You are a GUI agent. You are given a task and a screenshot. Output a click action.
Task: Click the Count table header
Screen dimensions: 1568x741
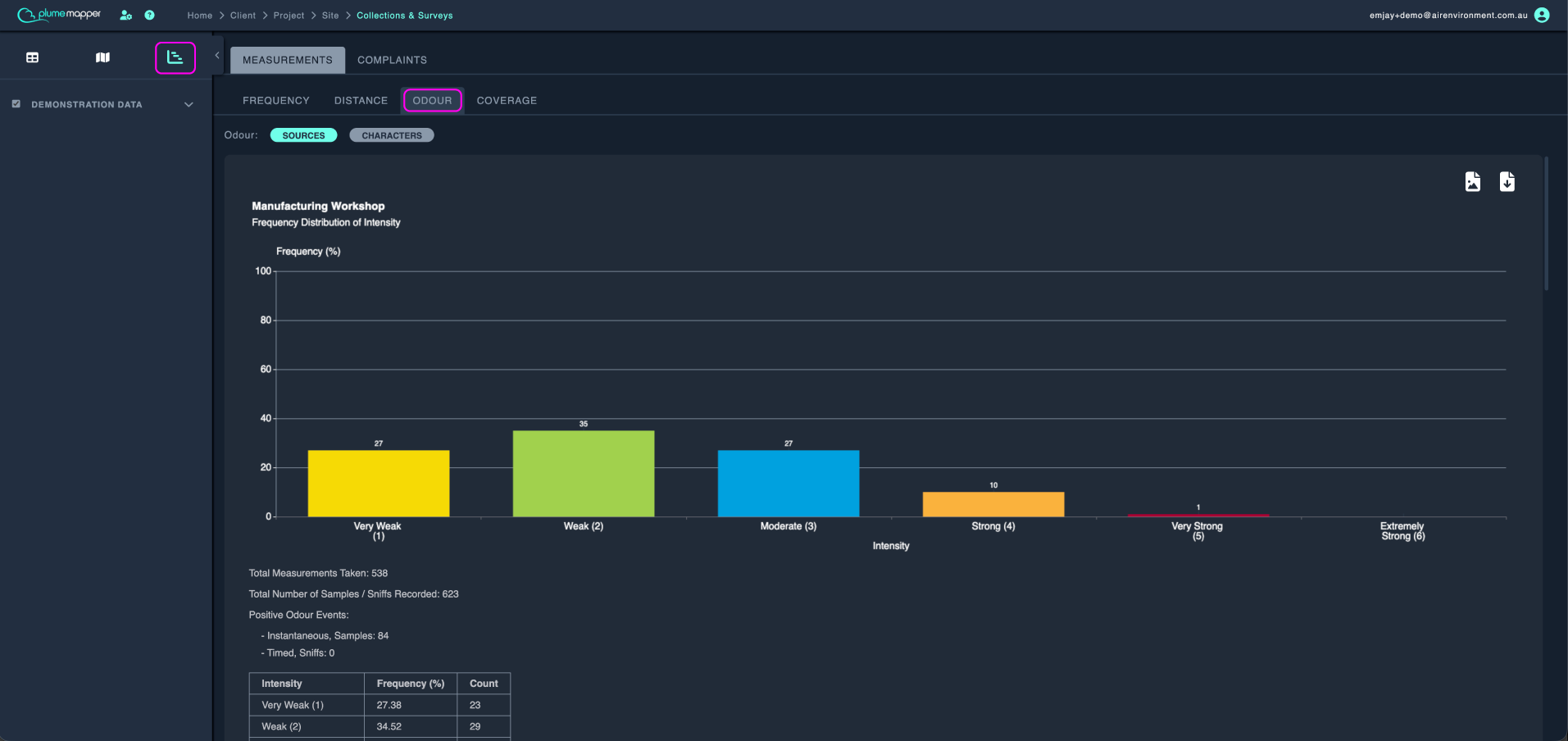[x=484, y=684]
